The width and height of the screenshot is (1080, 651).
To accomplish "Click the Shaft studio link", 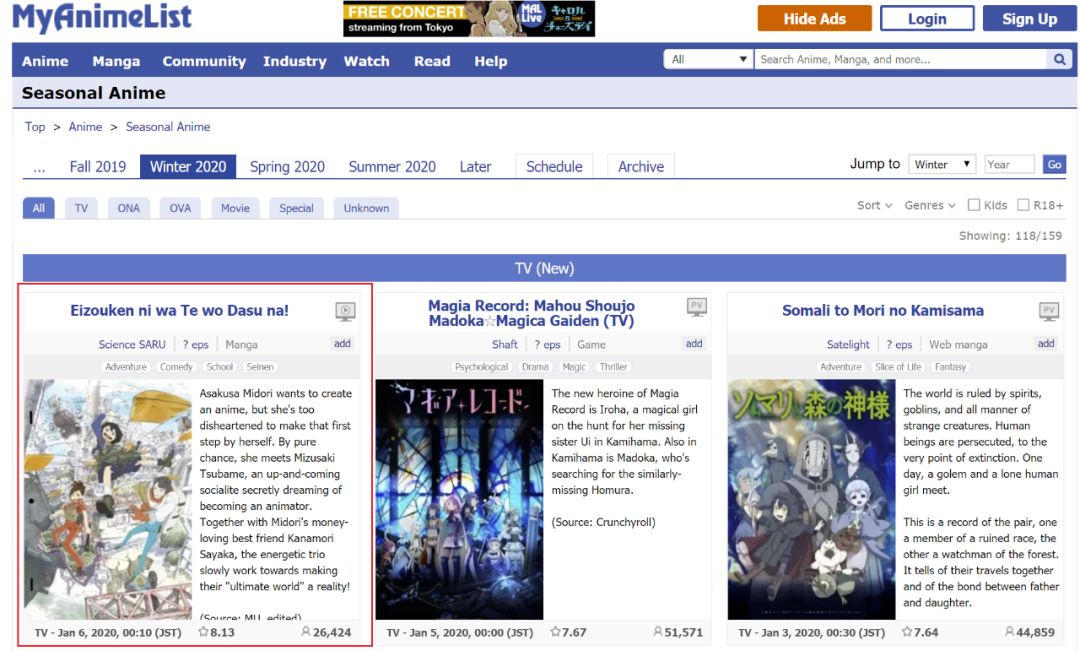I will coord(505,344).
